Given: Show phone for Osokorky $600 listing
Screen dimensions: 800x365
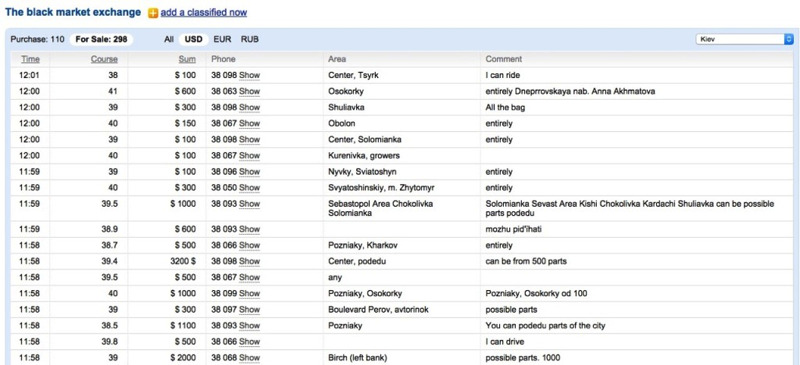Looking at the screenshot, I should (249, 92).
